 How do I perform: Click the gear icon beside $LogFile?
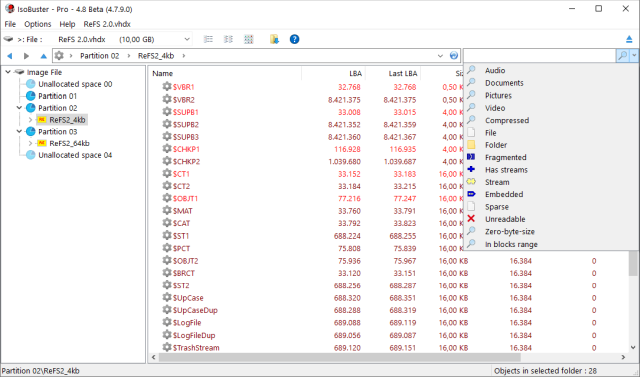click(167, 322)
